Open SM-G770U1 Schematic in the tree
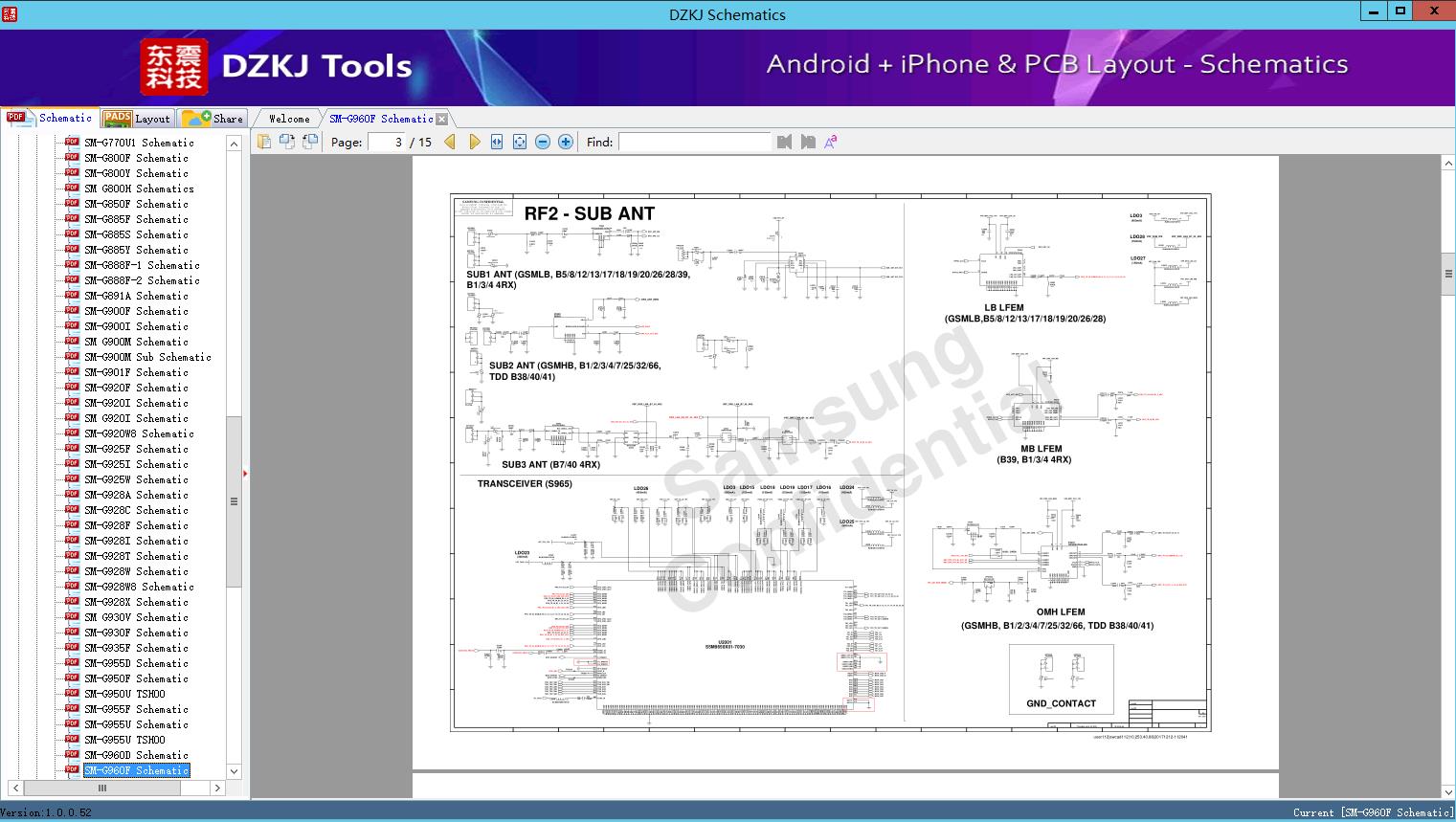The image size is (1456, 822). (x=139, y=143)
